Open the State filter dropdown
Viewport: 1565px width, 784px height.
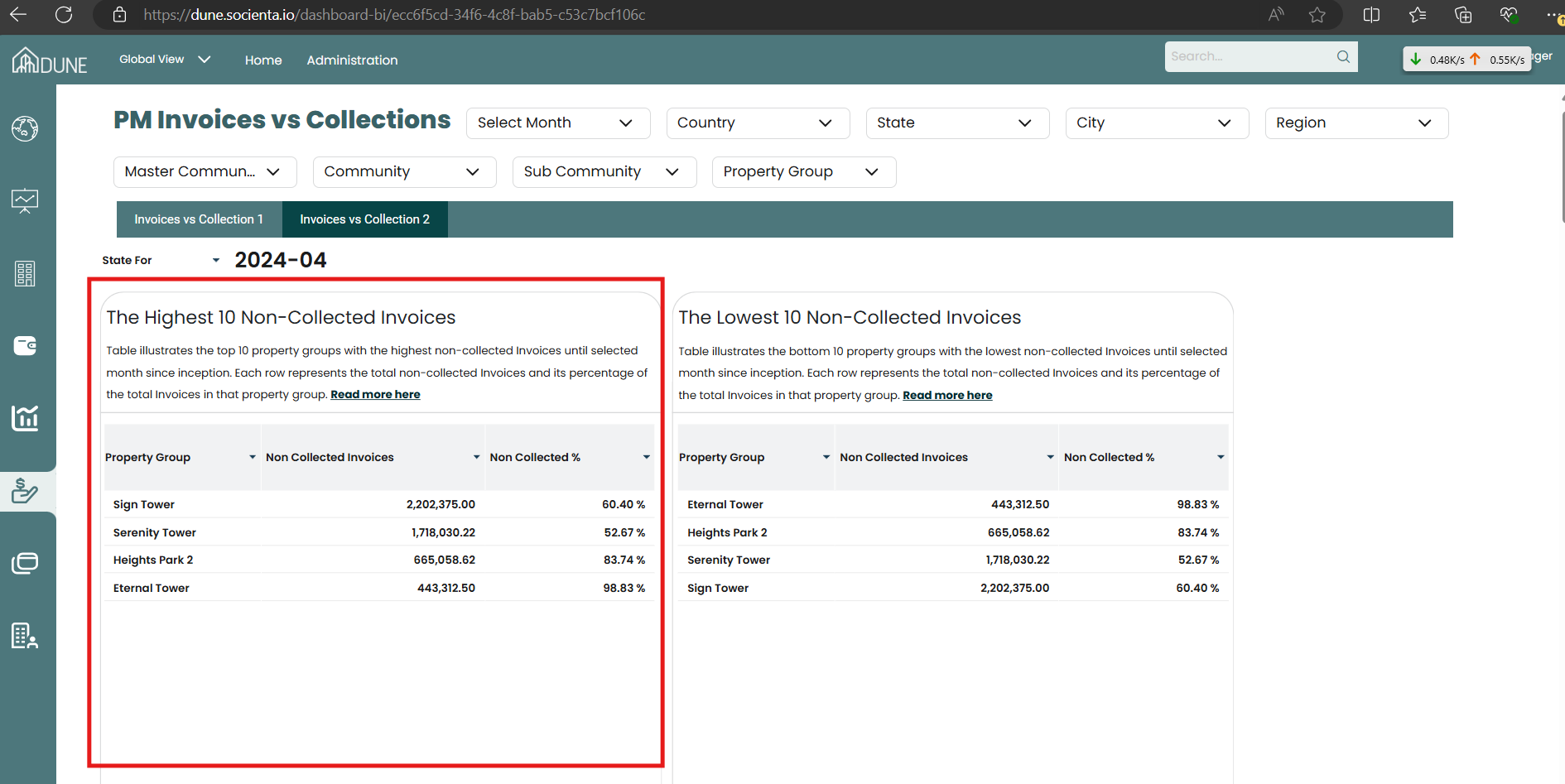[x=957, y=123]
